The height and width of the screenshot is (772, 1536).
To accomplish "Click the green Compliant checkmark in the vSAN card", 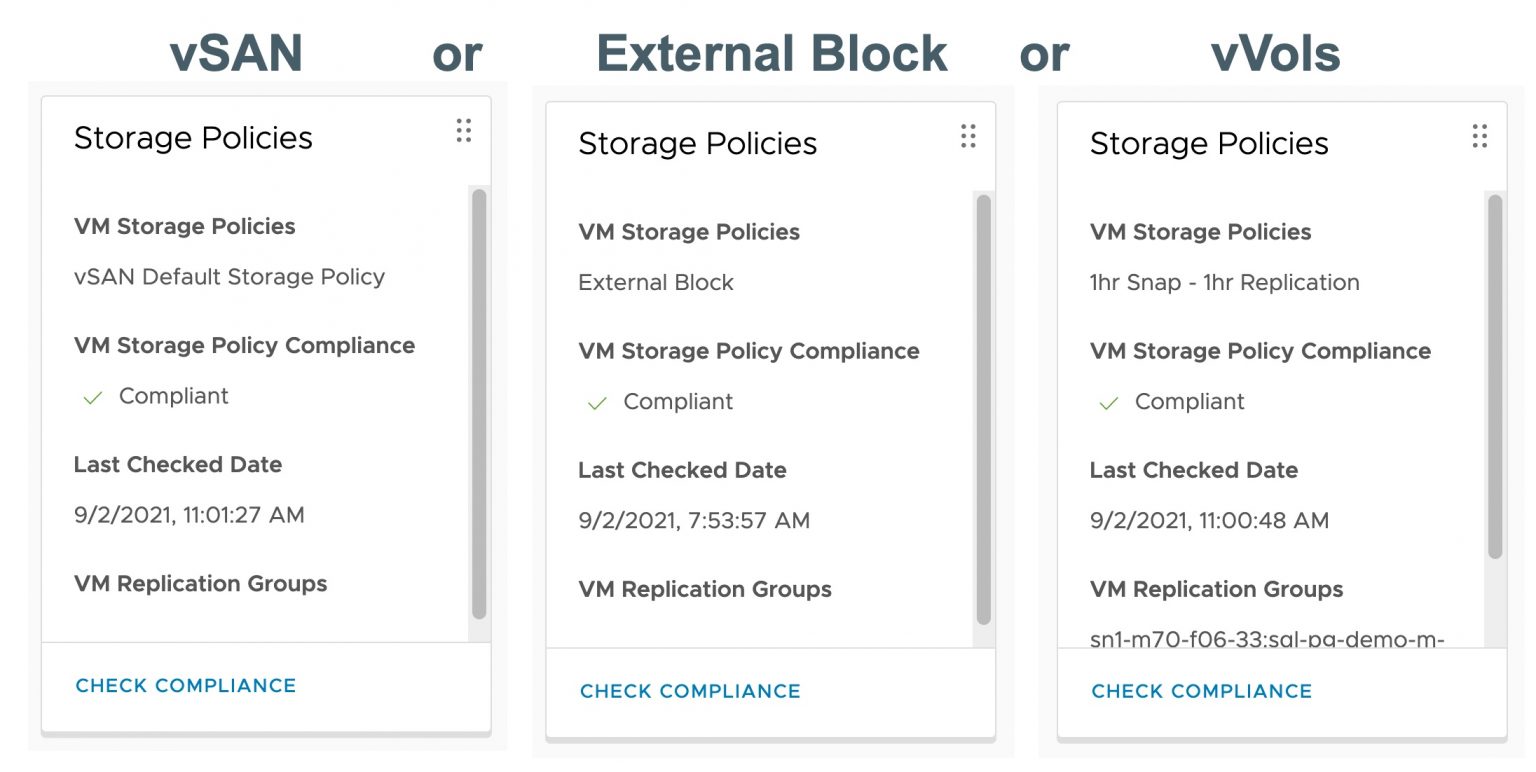I will click(x=93, y=398).
